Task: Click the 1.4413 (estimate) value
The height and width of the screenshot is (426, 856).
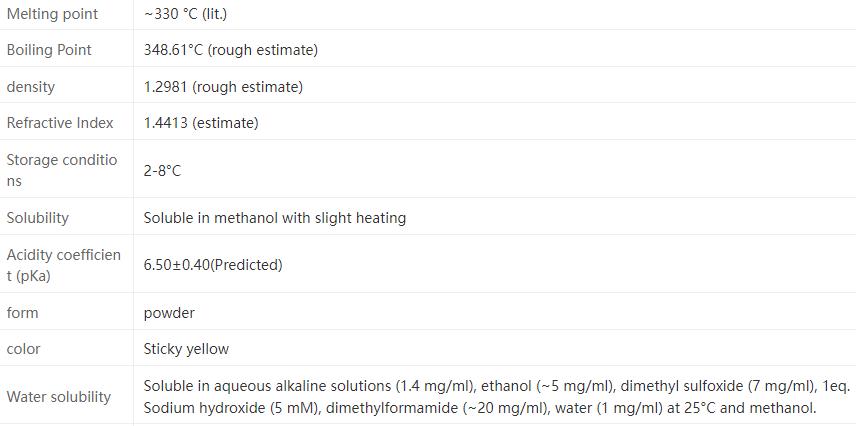Action: tap(201, 123)
